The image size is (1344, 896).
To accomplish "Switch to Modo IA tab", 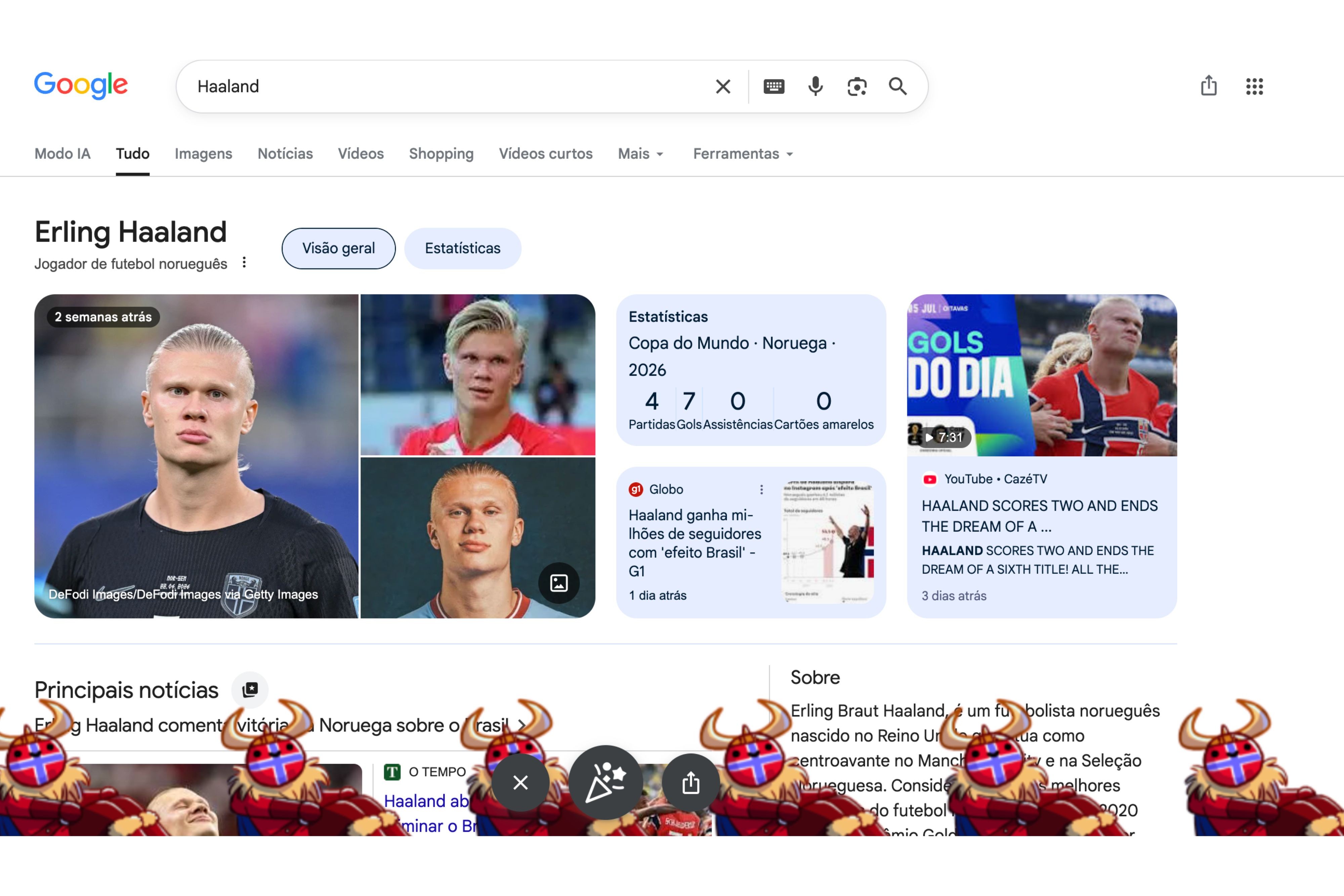I will click(x=62, y=154).
